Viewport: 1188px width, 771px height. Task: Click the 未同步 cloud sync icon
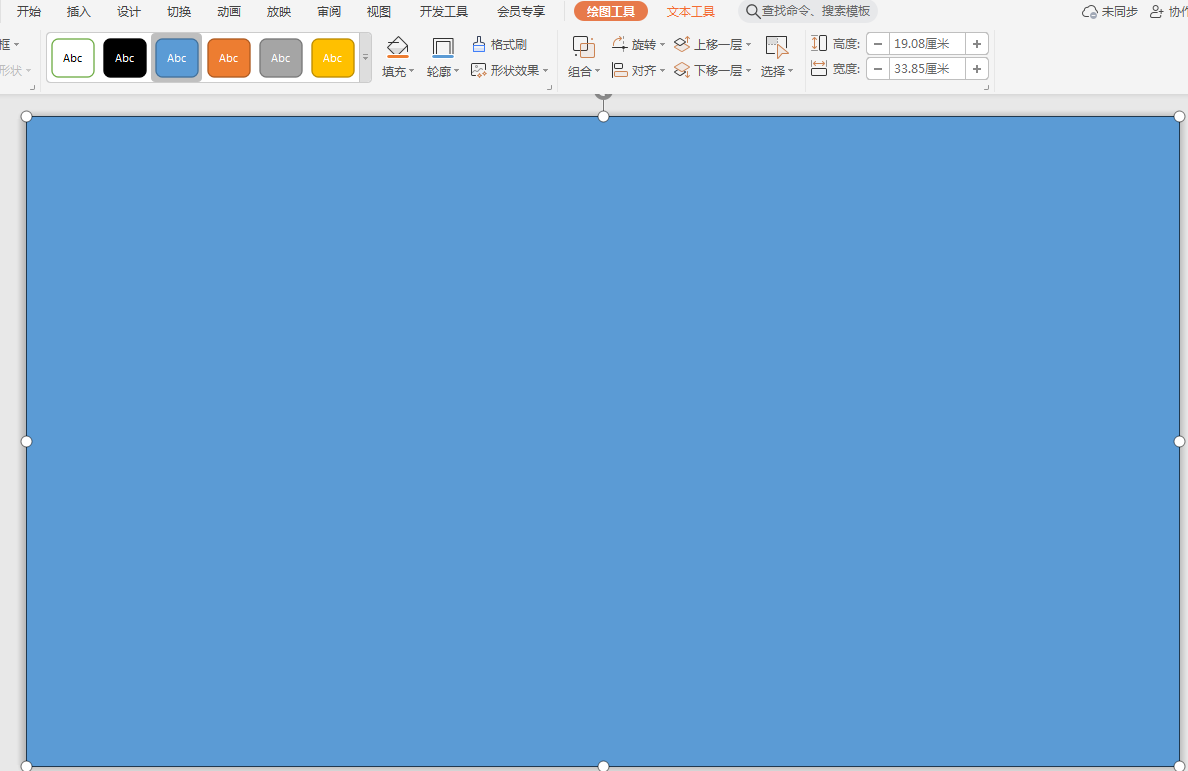coord(1090,11)
